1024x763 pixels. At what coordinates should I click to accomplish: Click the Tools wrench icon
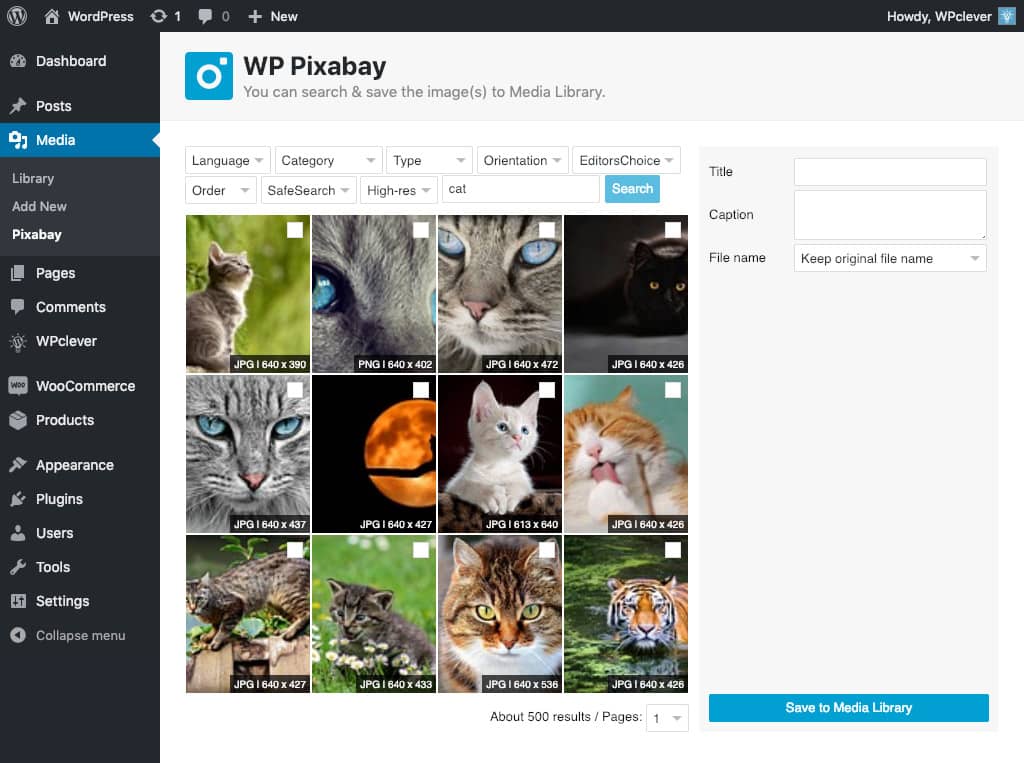[x=18, y=567]
